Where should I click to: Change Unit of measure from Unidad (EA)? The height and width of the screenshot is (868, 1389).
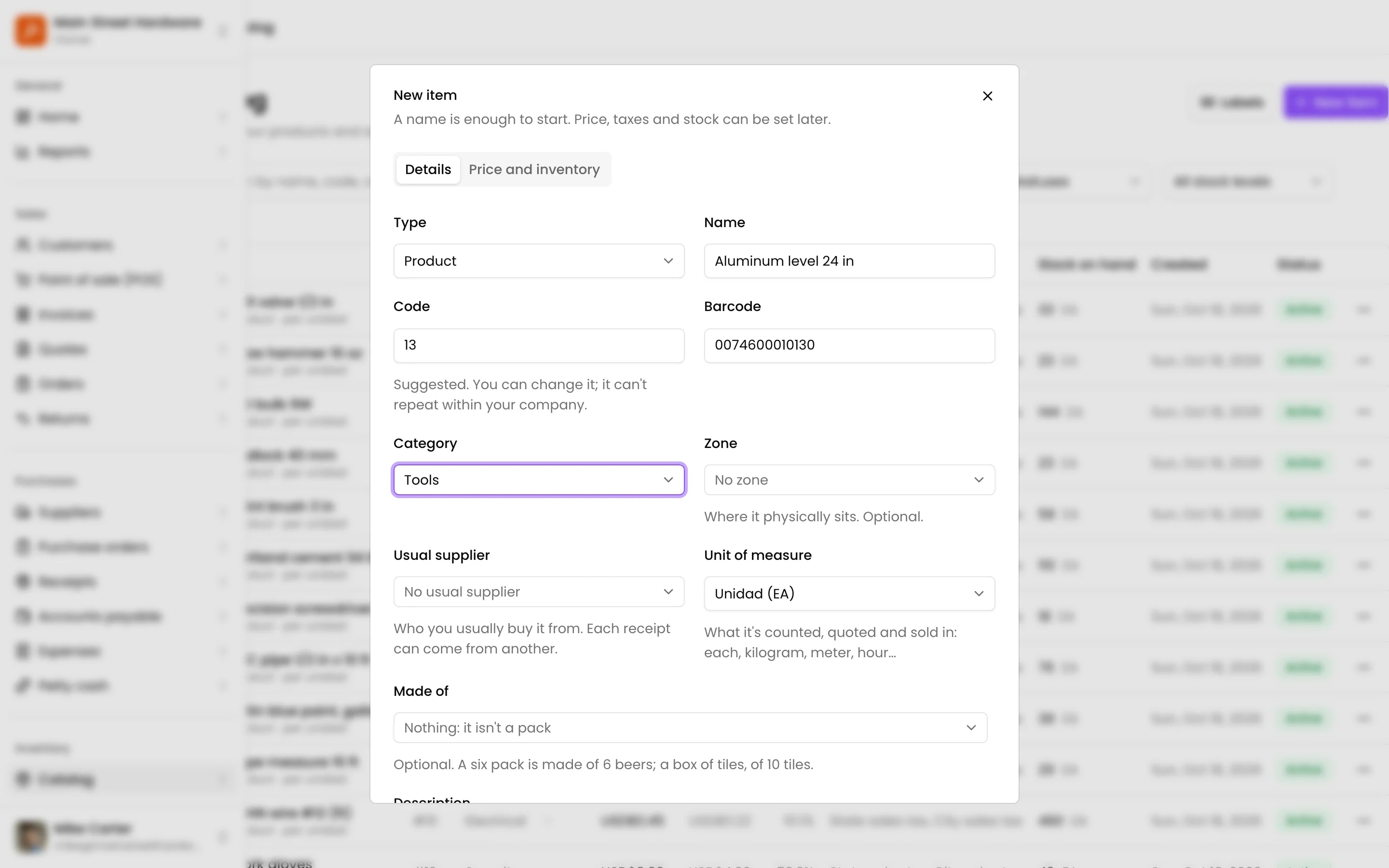(849, 594)
